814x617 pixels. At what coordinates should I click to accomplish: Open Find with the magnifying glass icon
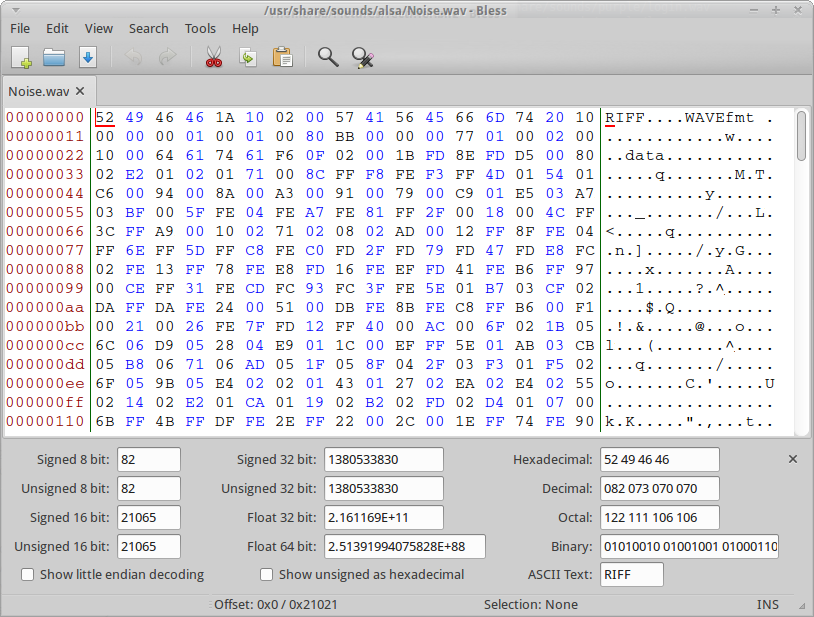click(x=328, y=57)
